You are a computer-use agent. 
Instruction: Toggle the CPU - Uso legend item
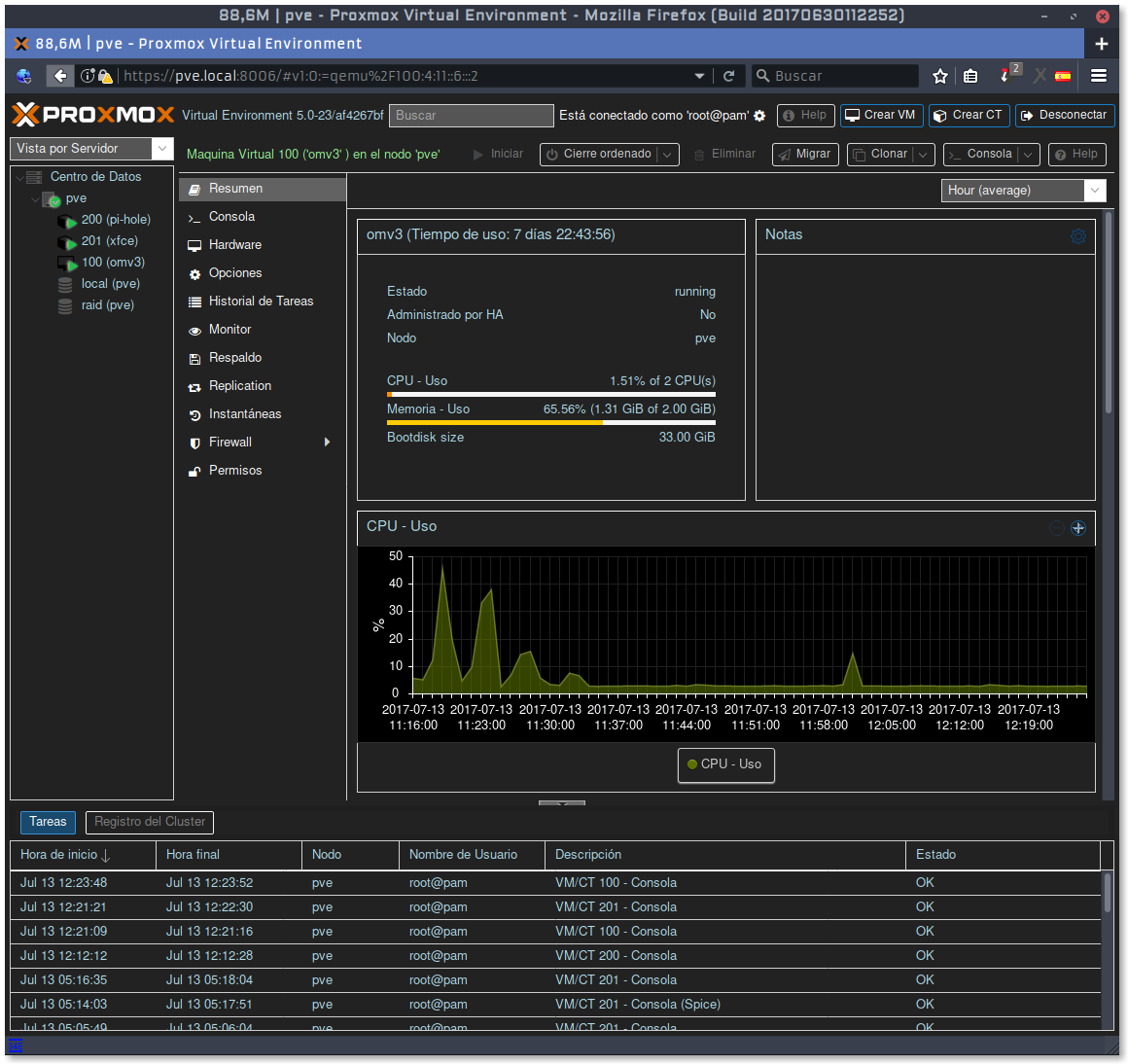pyautogui.click(x=725, y=764)
